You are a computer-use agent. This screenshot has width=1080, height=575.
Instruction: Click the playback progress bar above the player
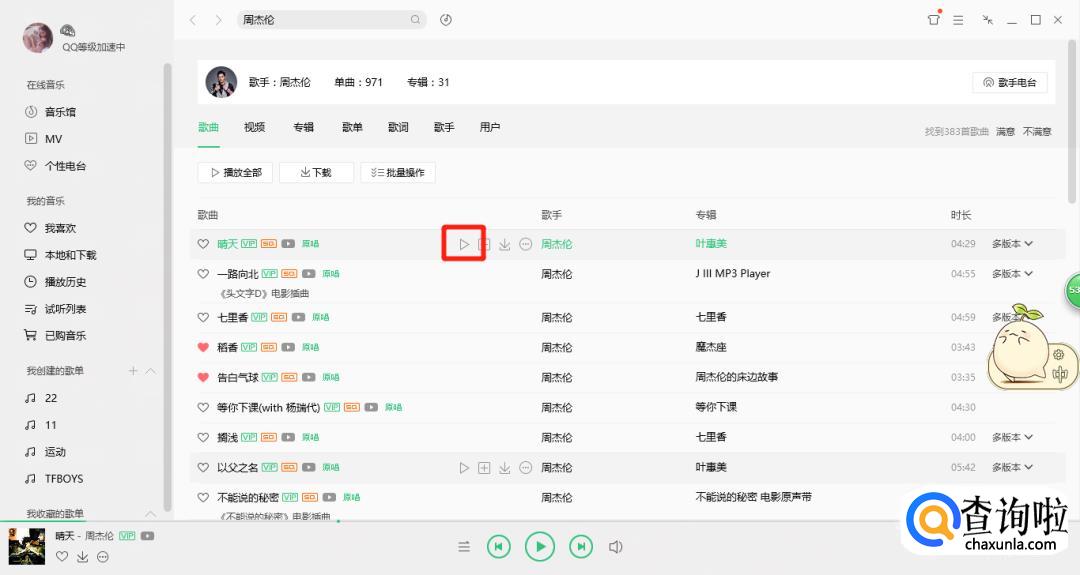point(540,521)
